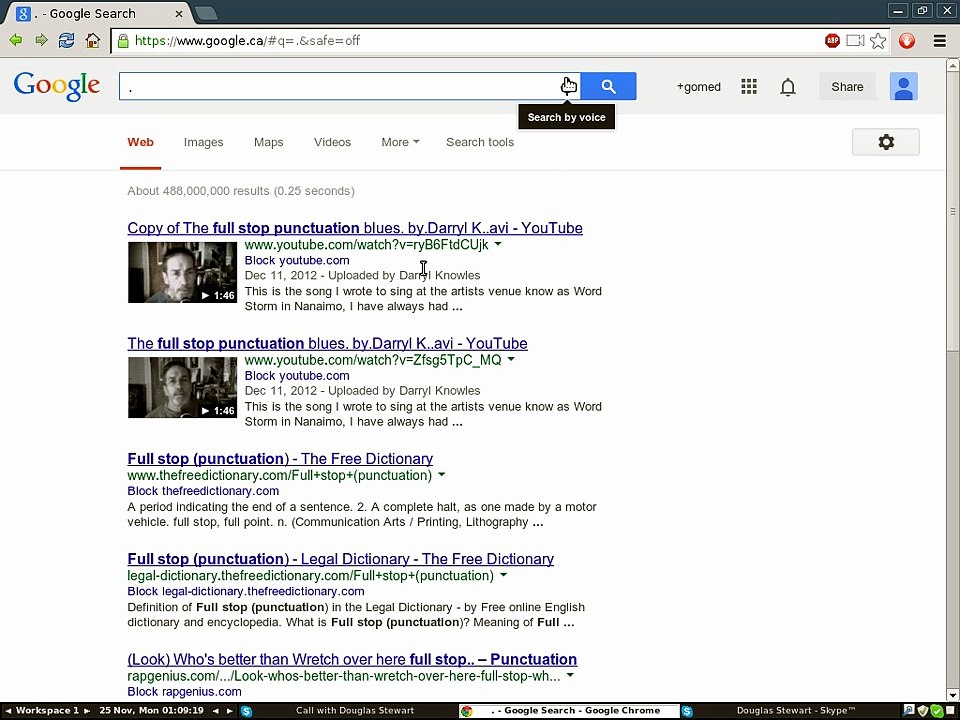Switch to Images results

[x=203, y=142]
